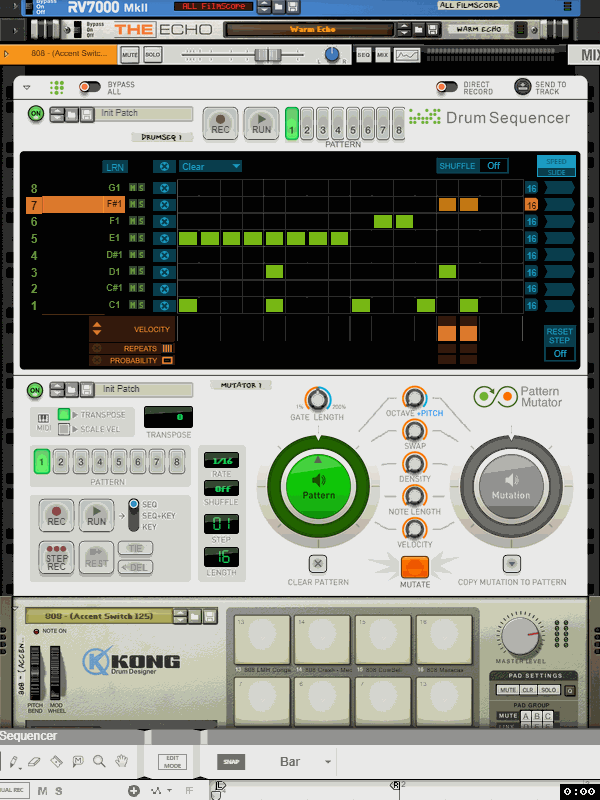Toggle the Direct Record switch

tap(447, 87)
